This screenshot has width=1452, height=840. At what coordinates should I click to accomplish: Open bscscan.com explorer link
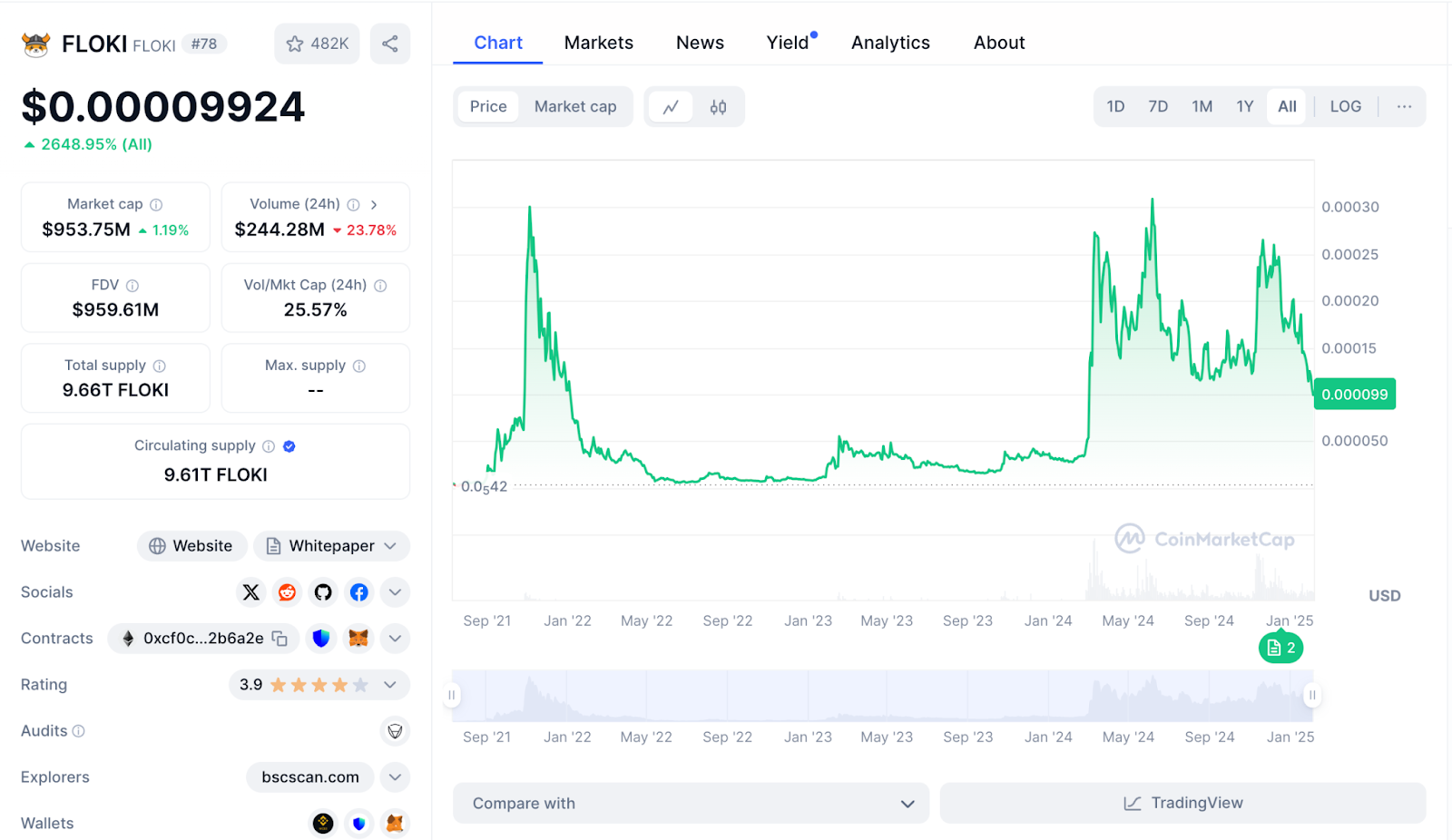pyautogui.click(x=310, y=777)
